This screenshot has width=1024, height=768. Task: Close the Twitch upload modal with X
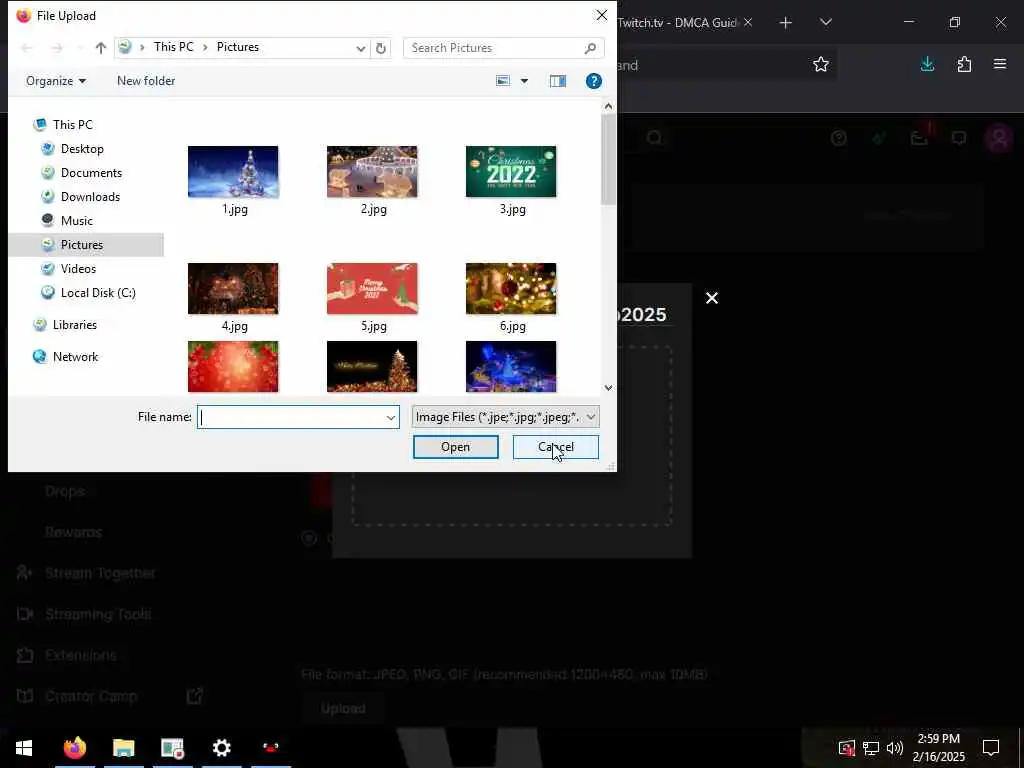712,298
